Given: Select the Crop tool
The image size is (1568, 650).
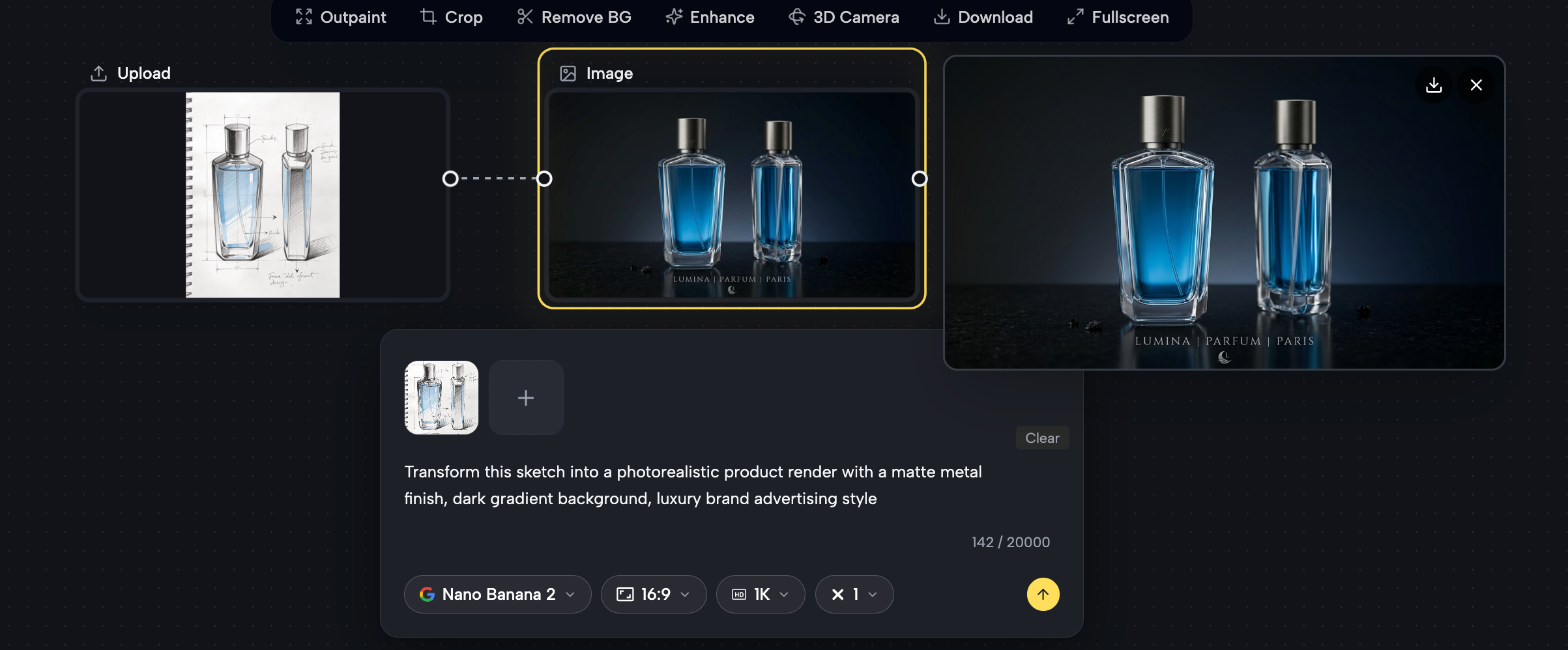Looking at the screenshot, I should [x=451, y=18].
